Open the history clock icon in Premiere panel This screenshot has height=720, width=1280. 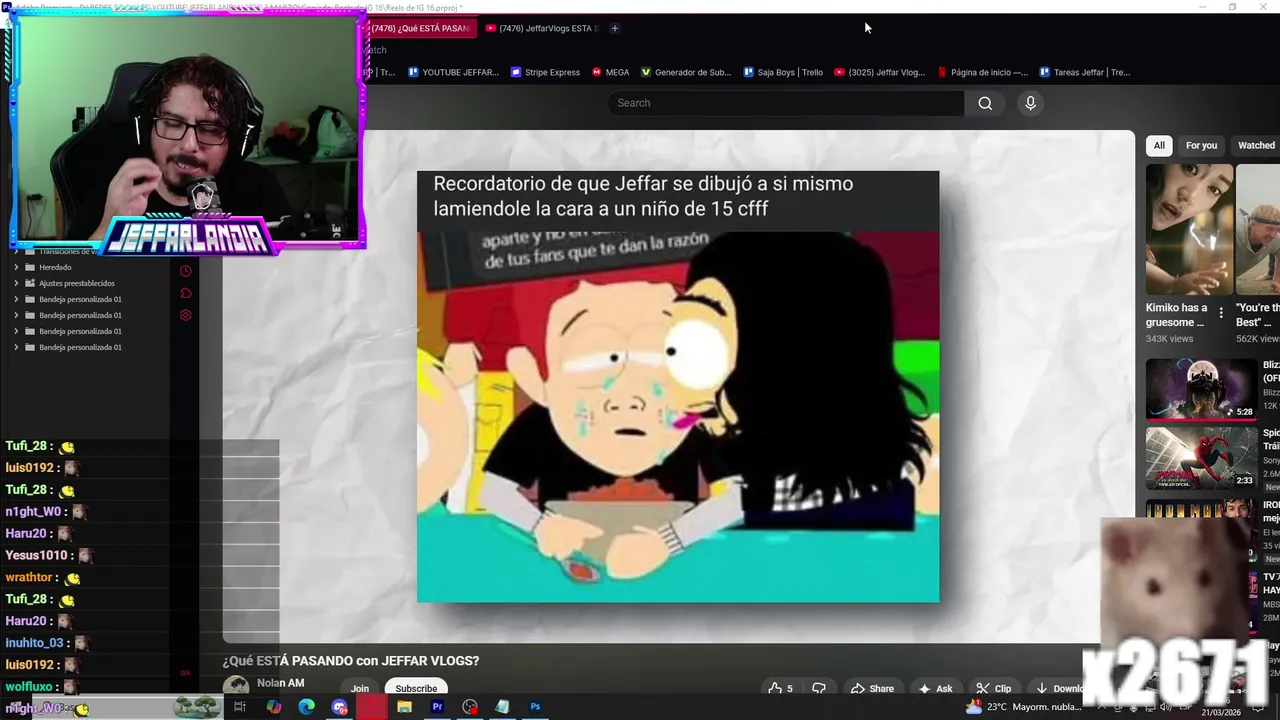tap(185, 271)
